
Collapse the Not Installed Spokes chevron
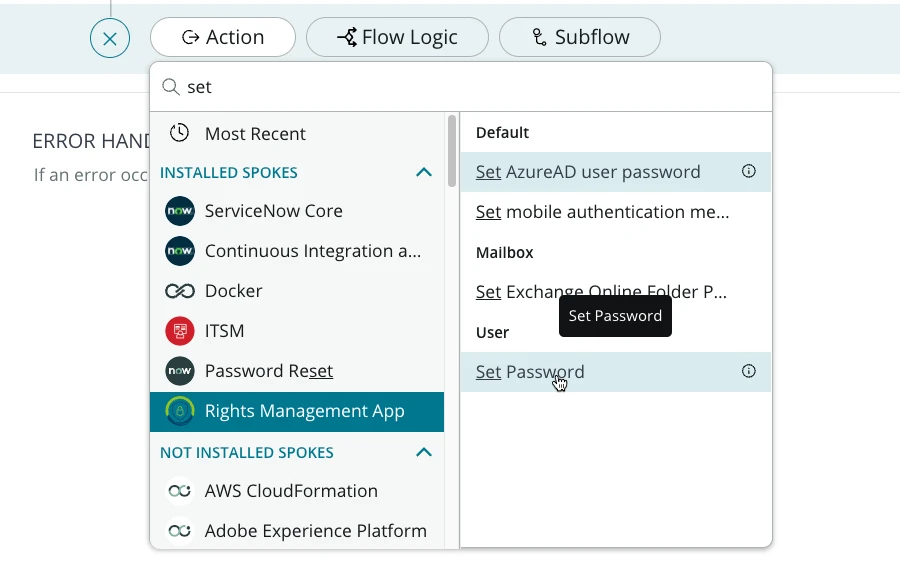[x=424, y=453]
